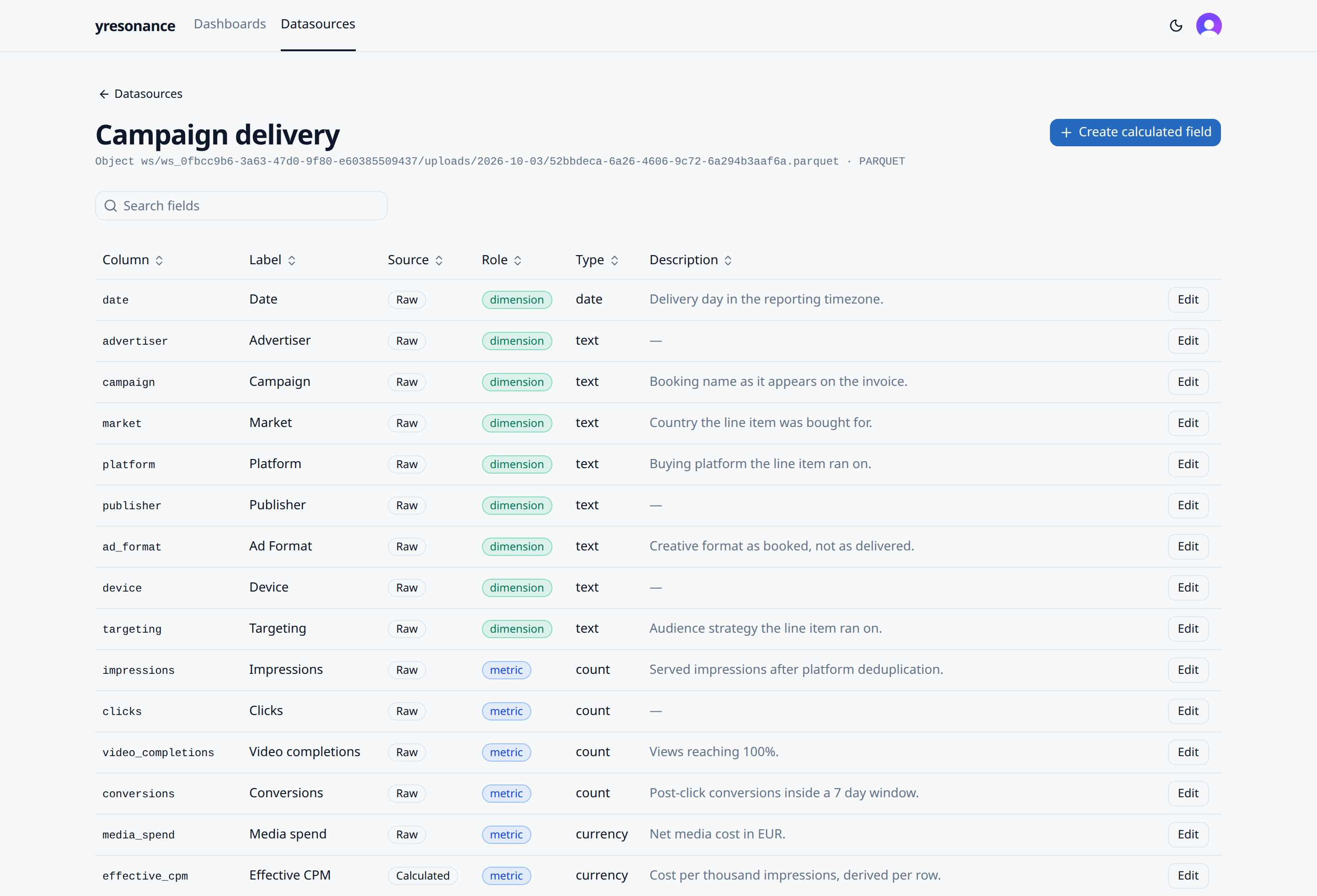
Task: Sort by the Description column arrows
Action: pos(728,261)
